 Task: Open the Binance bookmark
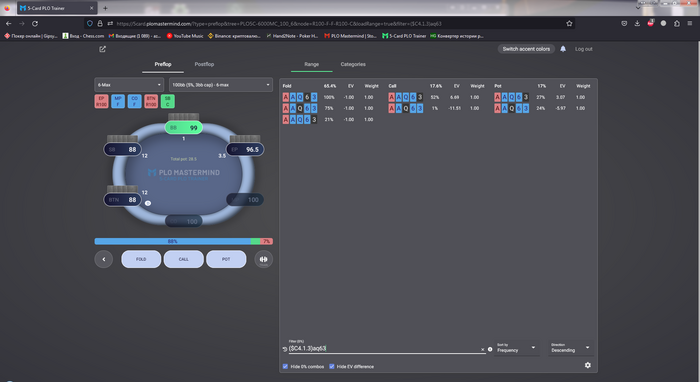click(x=234, y=36)
